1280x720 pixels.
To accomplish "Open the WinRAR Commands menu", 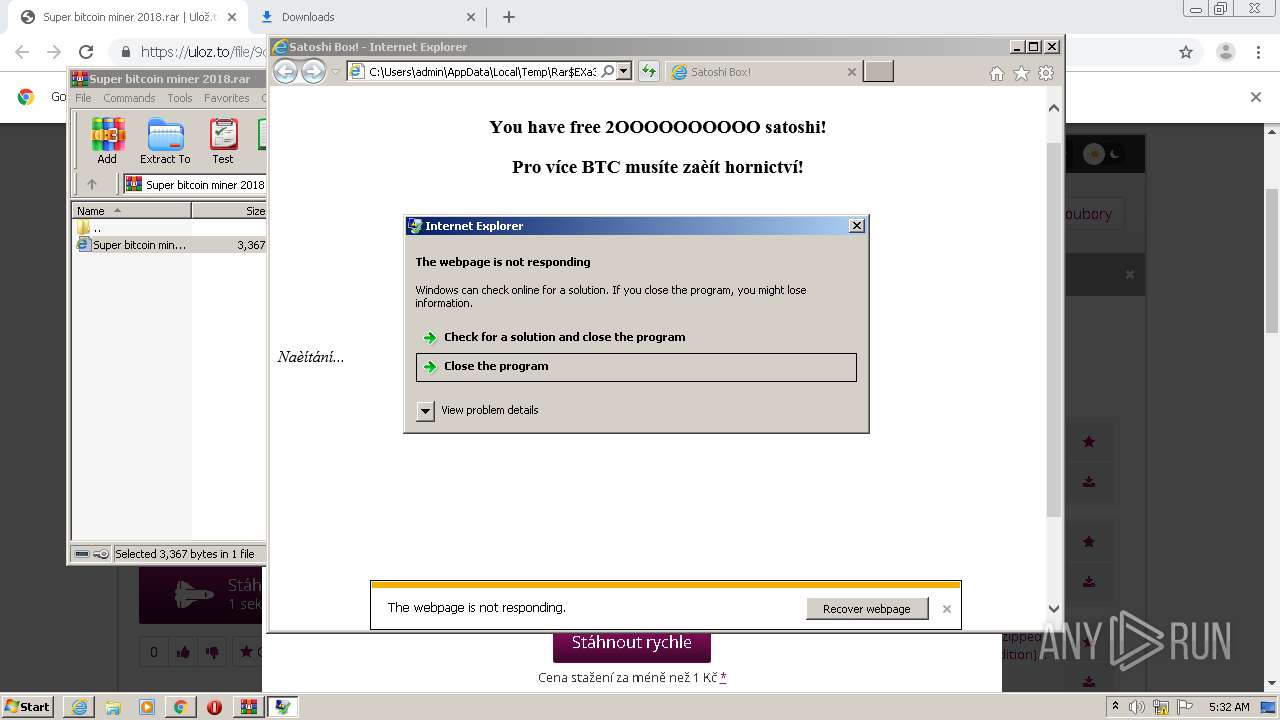I will [x=129, y=98].
